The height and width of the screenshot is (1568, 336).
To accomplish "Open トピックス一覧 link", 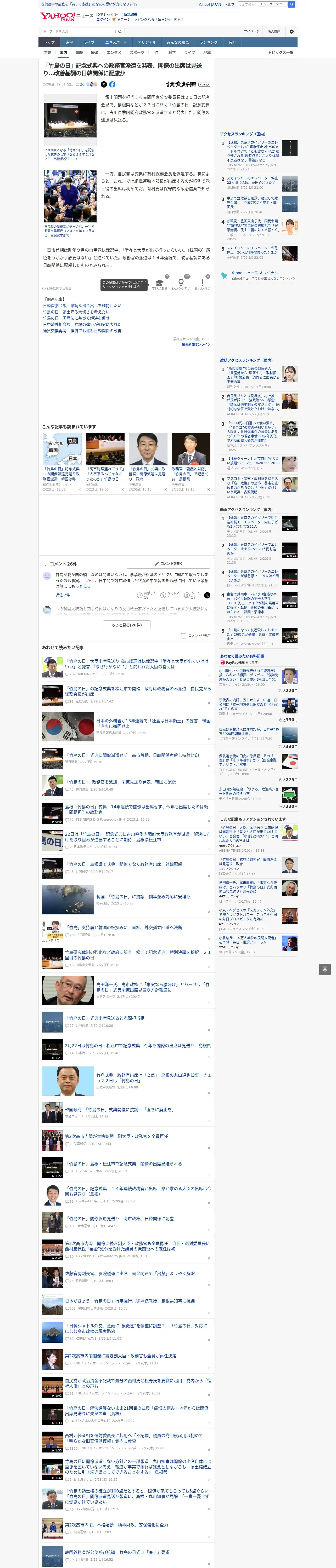I will tap(281, 52).
